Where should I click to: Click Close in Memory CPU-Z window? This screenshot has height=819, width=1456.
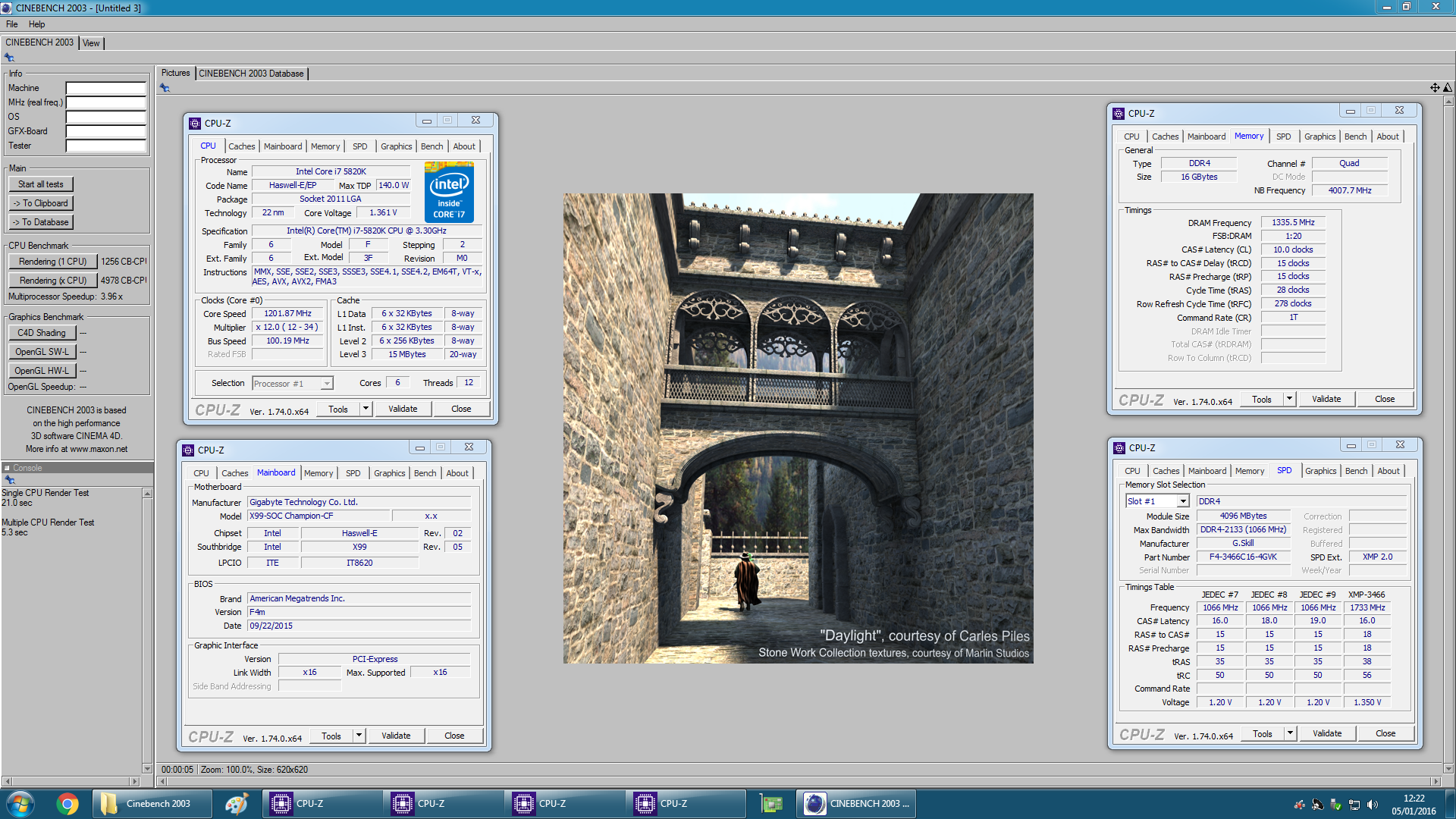tap(1385, 399)
